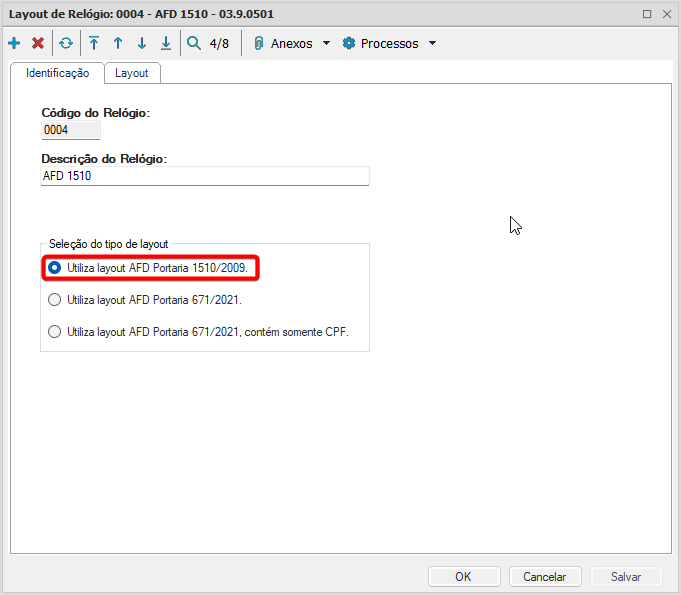The width and height of the screenshot is (681, 595).
Task: Click the Processos gear icon
Action: click(x=349, y=43)
